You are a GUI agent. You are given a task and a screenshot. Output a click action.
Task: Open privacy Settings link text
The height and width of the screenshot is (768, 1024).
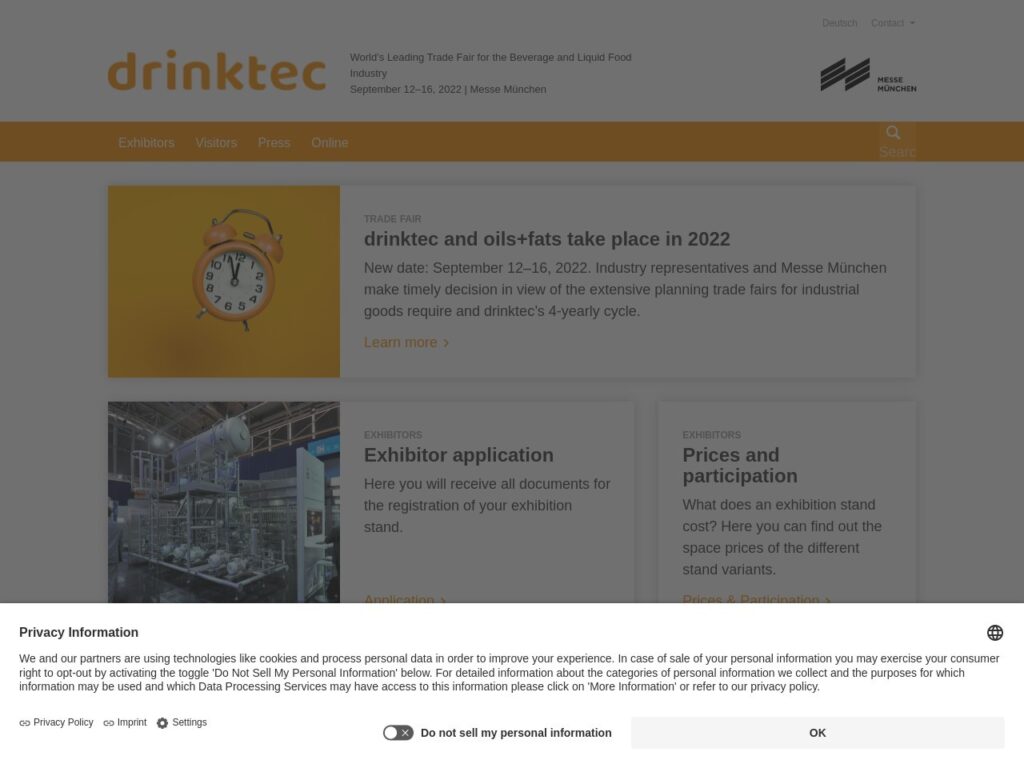point(189,722)
